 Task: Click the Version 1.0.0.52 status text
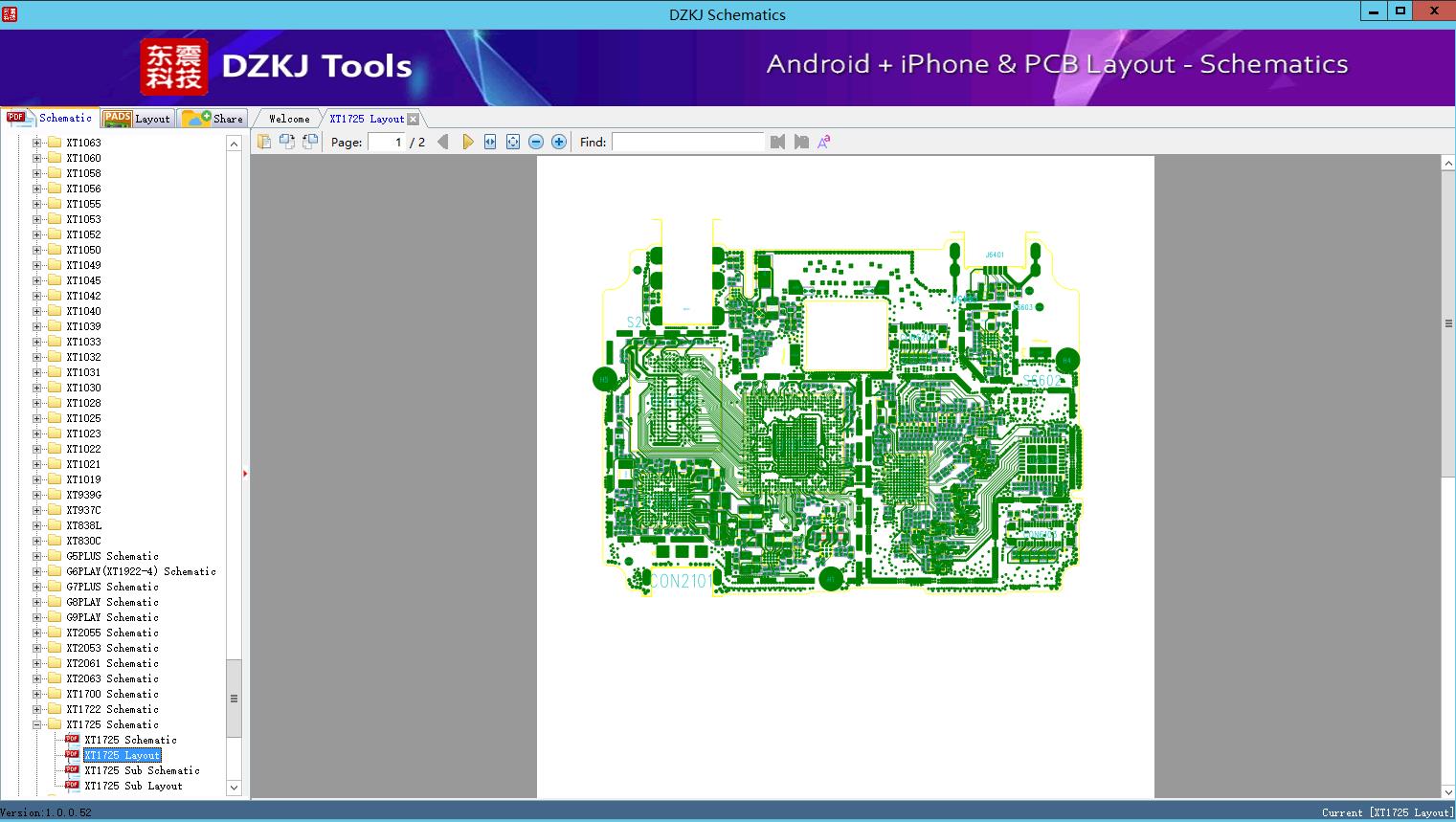[x=46, y=812]
